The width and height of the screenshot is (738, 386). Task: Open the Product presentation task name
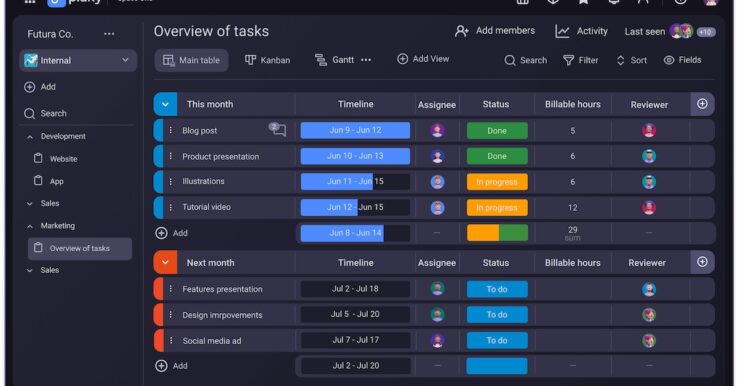click(221, 157)
